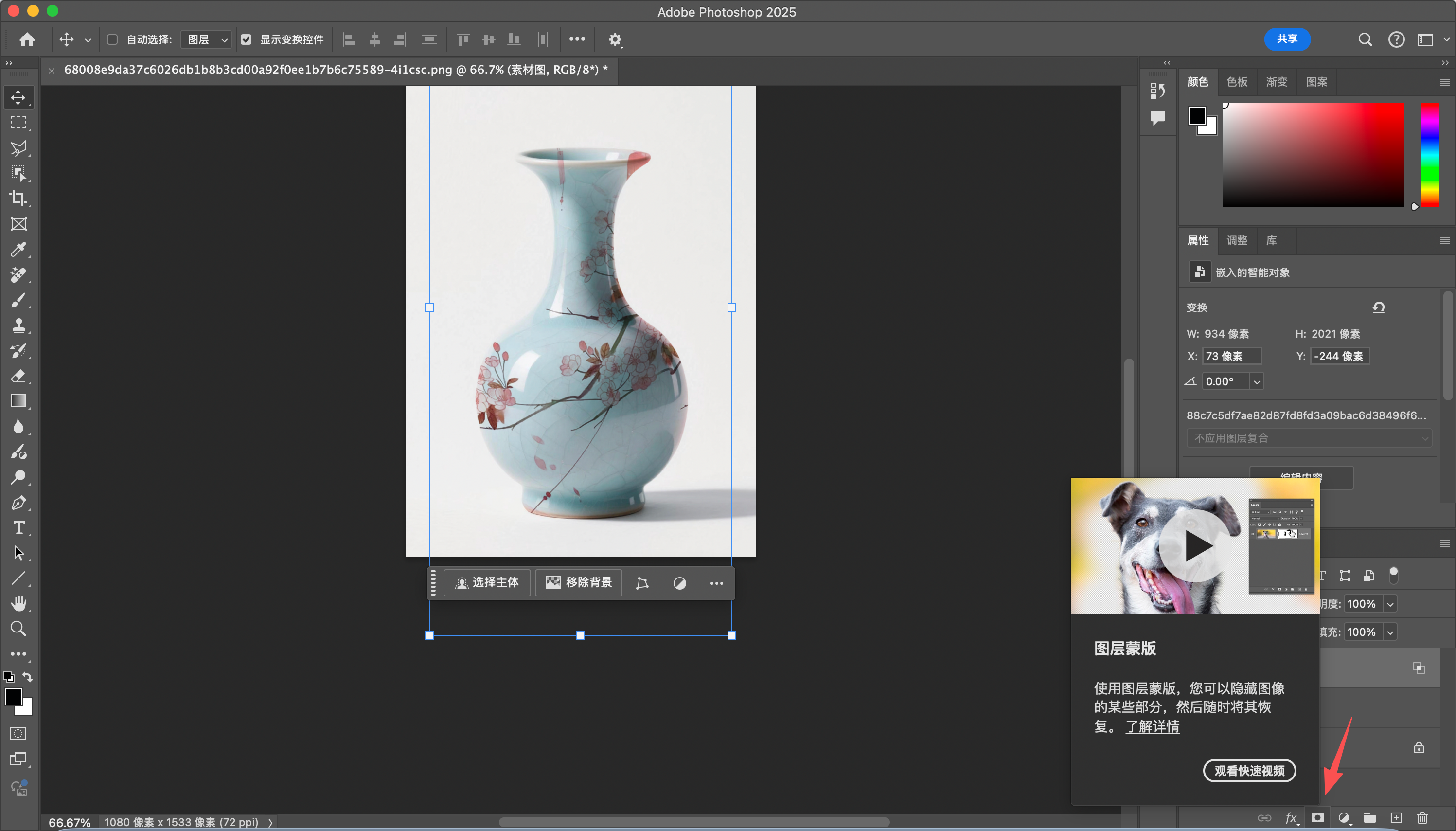Open the 了解详情 link

pyautogui.click(x=1152, y=726)
